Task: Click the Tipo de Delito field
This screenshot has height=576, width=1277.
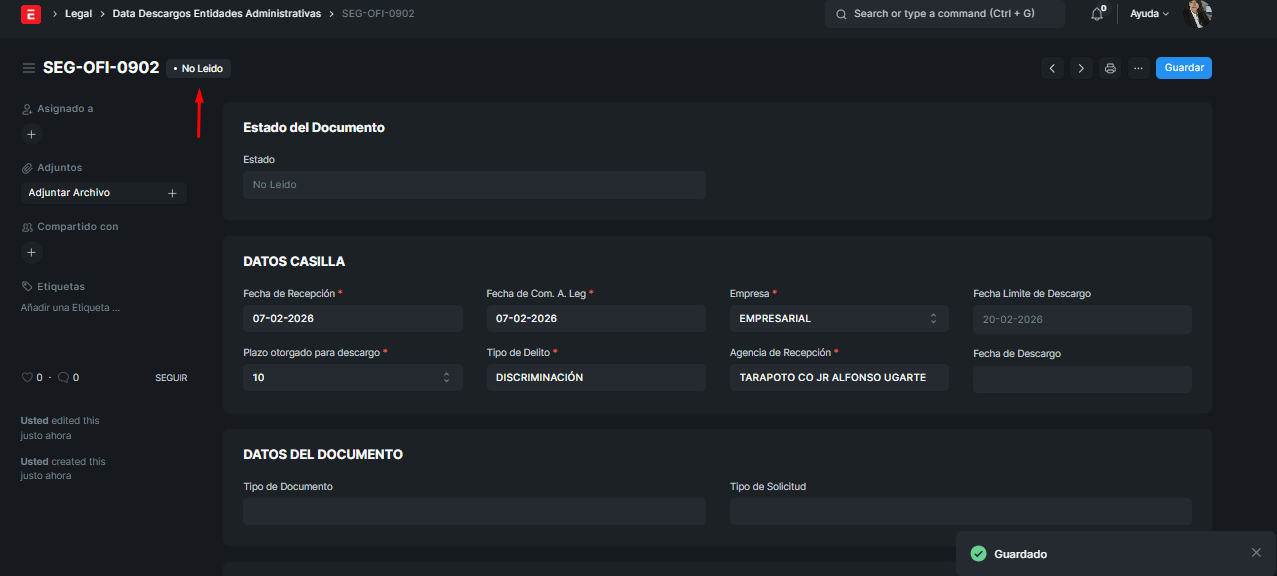Action: tap(595, 378)
